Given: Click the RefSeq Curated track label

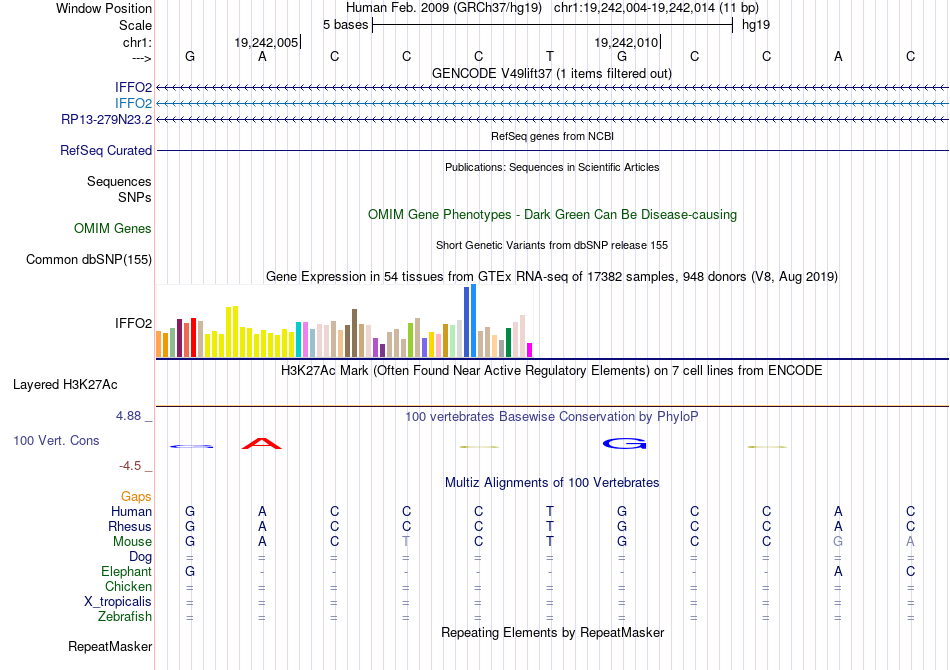Looking at the screenshot, I should click(105, 150).
